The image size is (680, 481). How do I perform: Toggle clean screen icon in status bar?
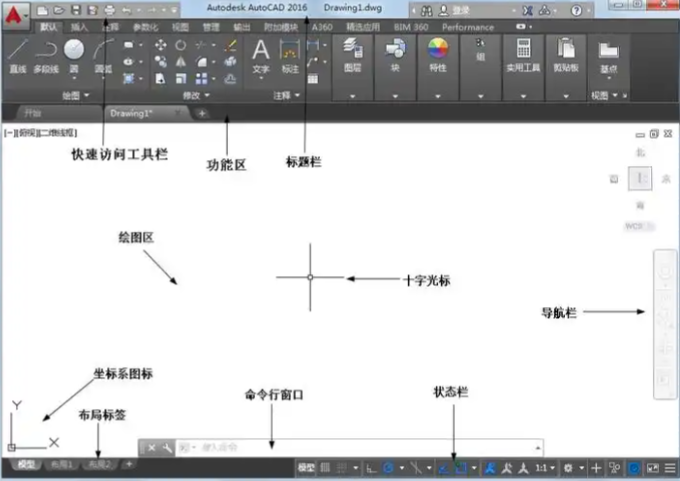[653, 468]
